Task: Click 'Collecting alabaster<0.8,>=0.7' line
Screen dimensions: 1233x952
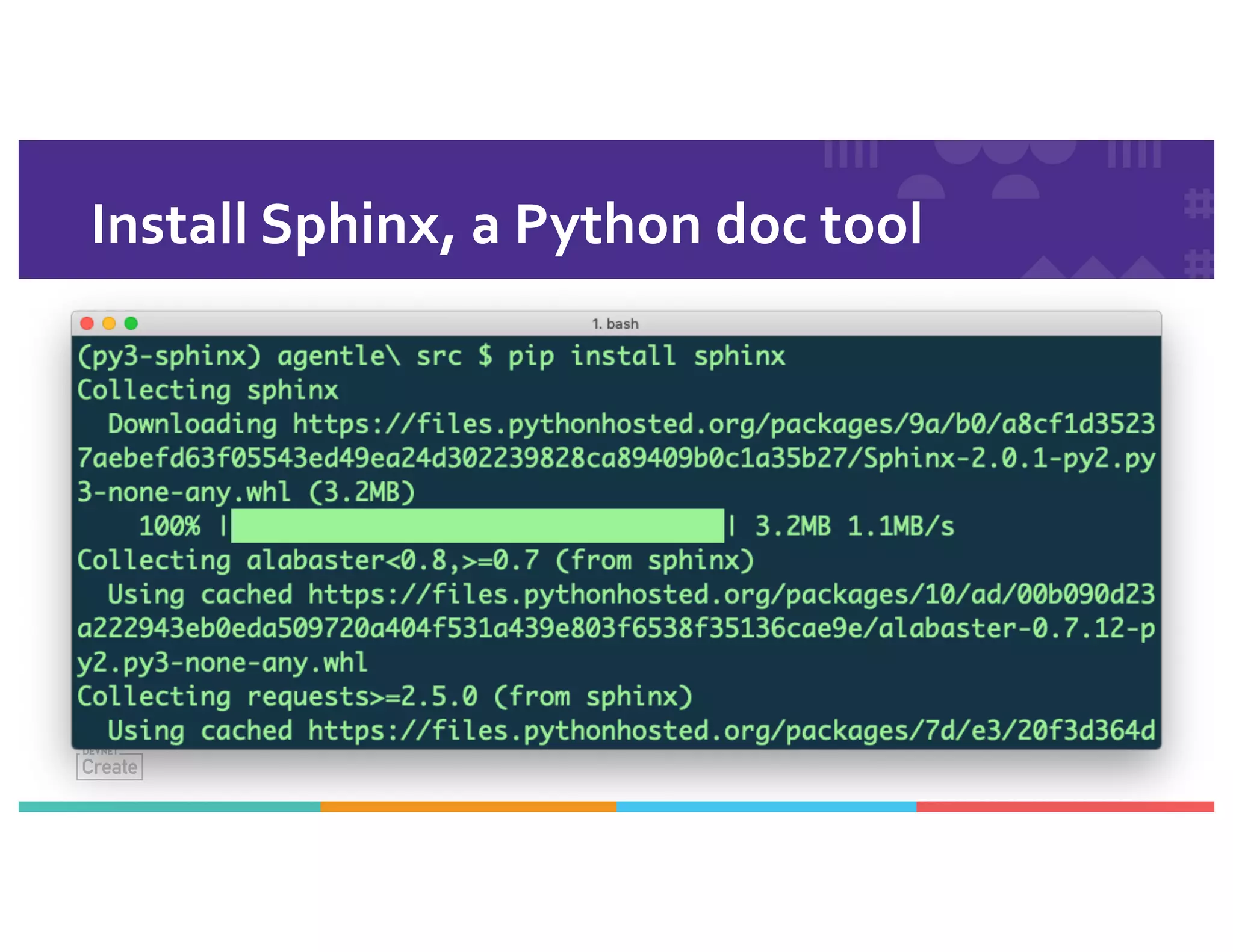Action: coord(415,560)
